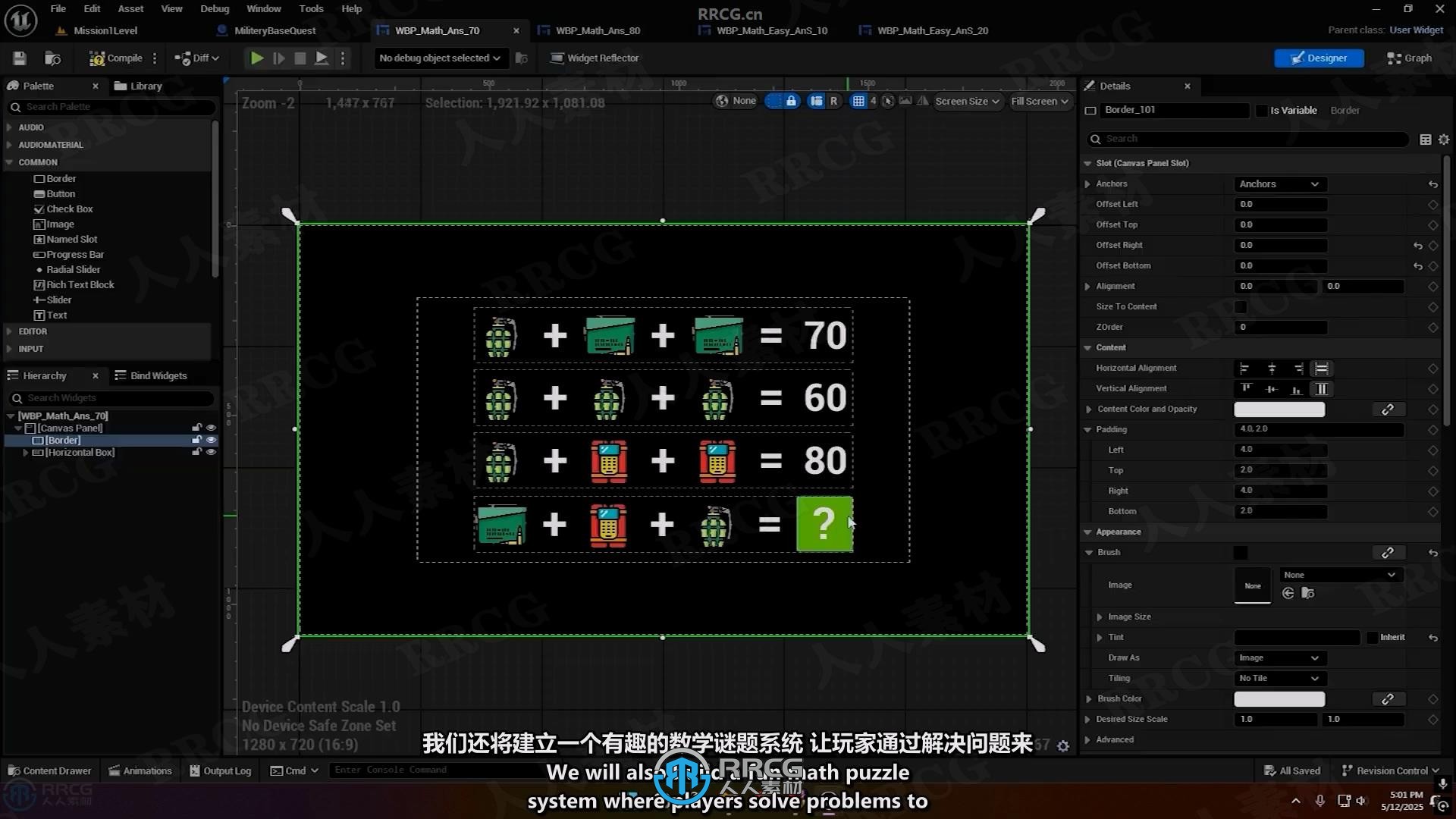1456x819 pixels.
Task: Open the Bind Widgets tab
Action: tap(151, 376)
